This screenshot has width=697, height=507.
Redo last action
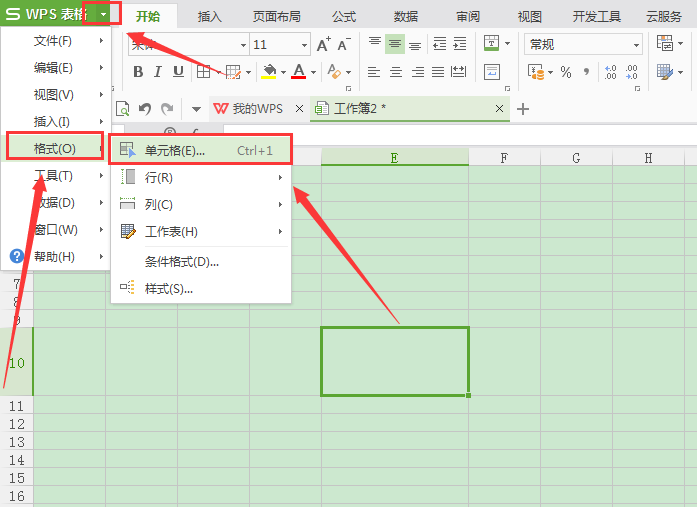point(167,108)
